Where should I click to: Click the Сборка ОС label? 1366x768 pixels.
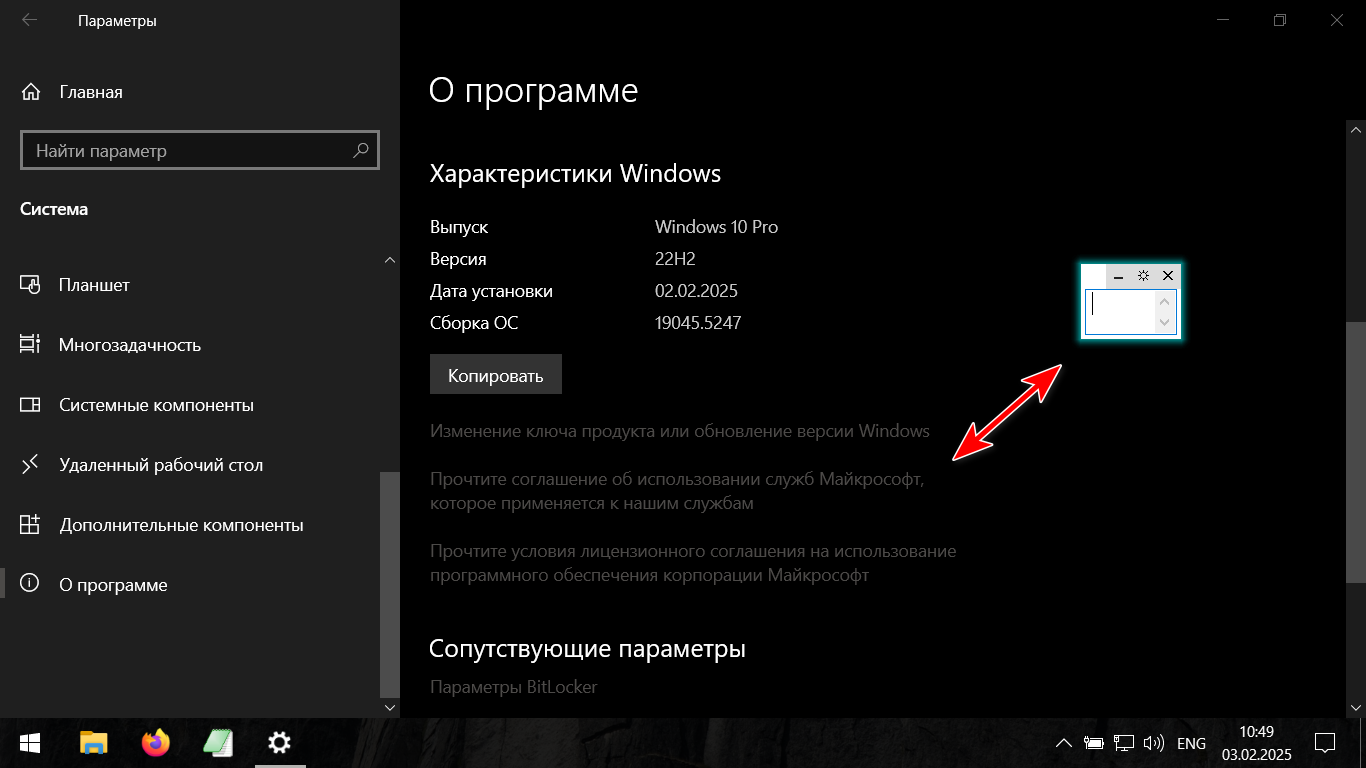click(x=474, y=323)
